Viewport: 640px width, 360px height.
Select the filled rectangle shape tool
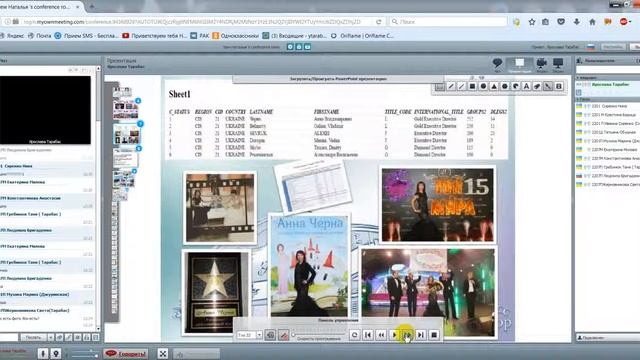(x=472, y=87)
